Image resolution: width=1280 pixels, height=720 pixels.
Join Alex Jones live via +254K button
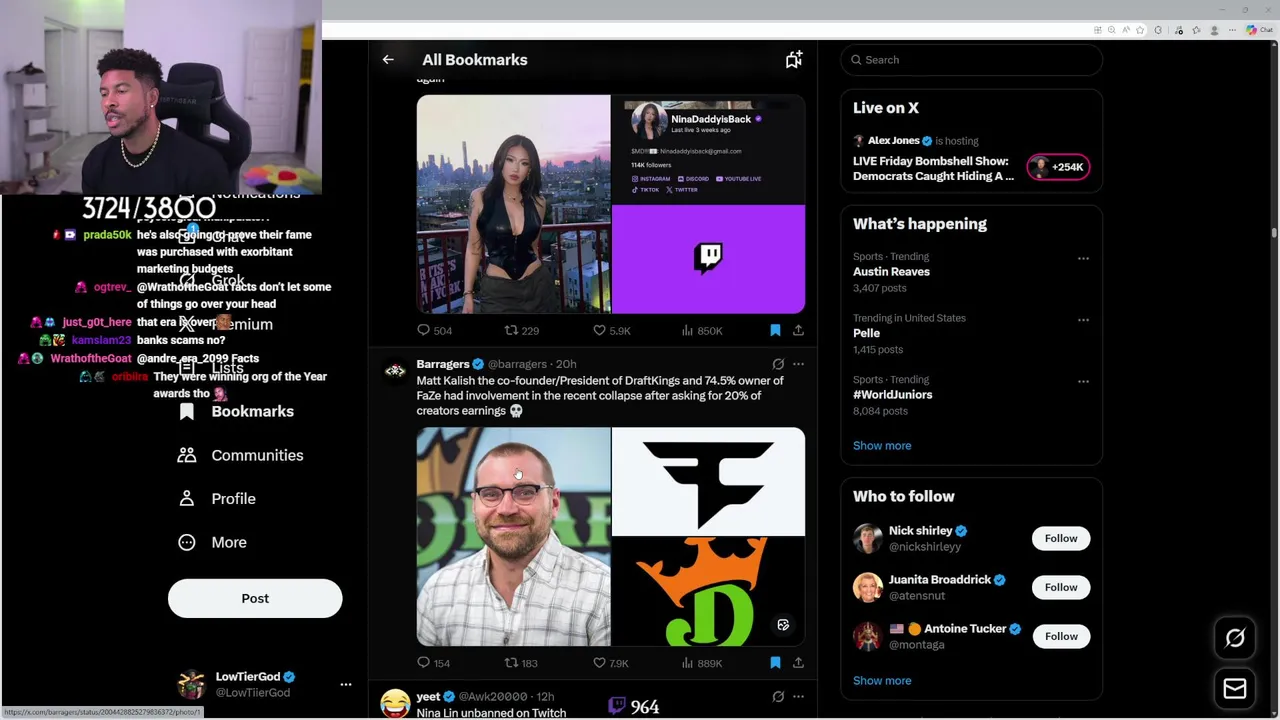click(x=1058, y=167)
